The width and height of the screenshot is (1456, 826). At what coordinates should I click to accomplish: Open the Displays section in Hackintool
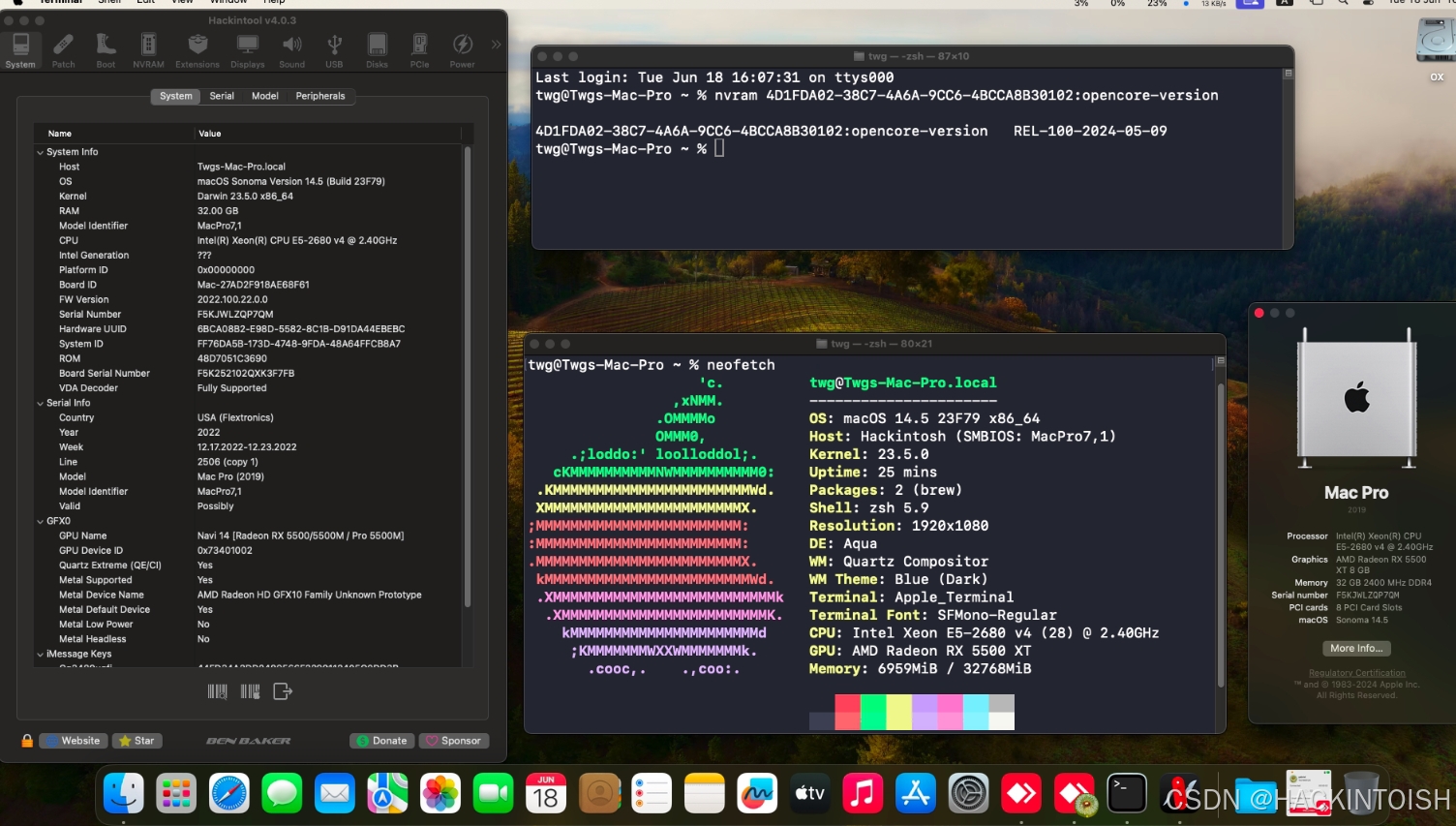248,50
